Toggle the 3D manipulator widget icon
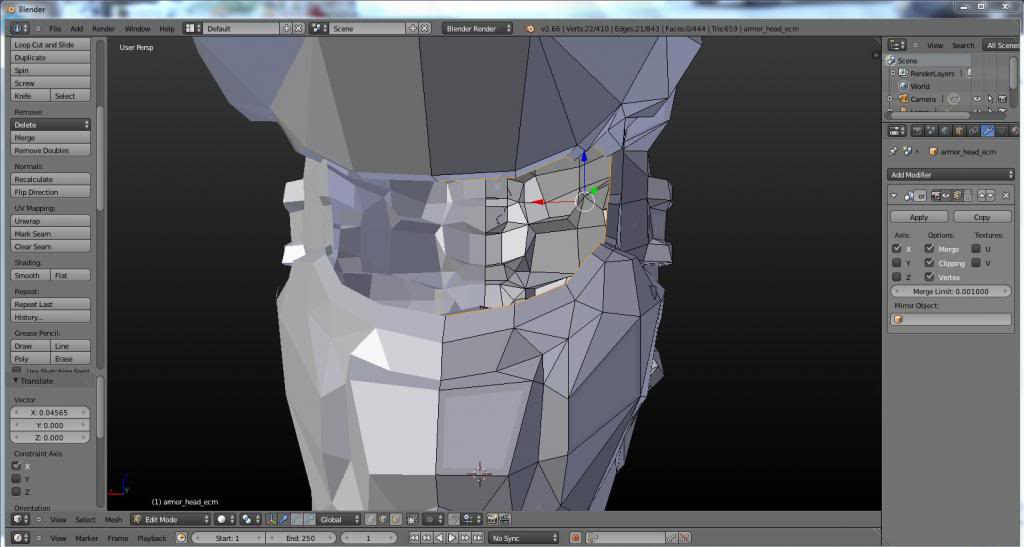This screenshot has width=1024, height=547. [x=271, y=519]
